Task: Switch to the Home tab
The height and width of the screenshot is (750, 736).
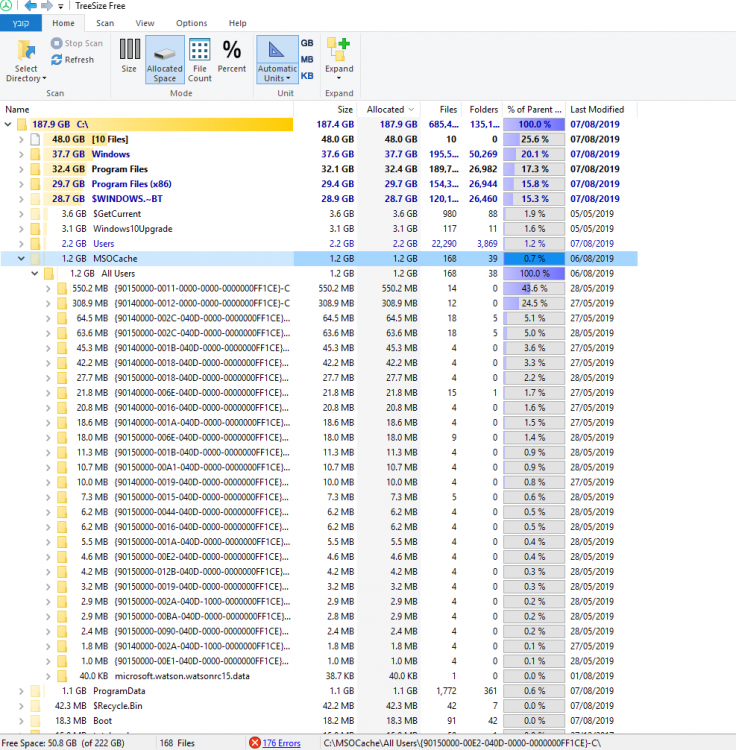Action: coord(63,23)
